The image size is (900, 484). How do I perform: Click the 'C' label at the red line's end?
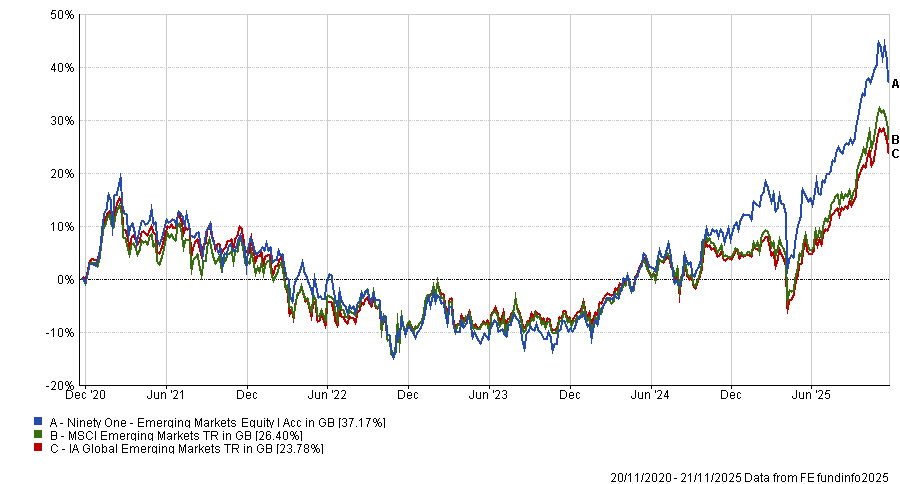(895, 153)
